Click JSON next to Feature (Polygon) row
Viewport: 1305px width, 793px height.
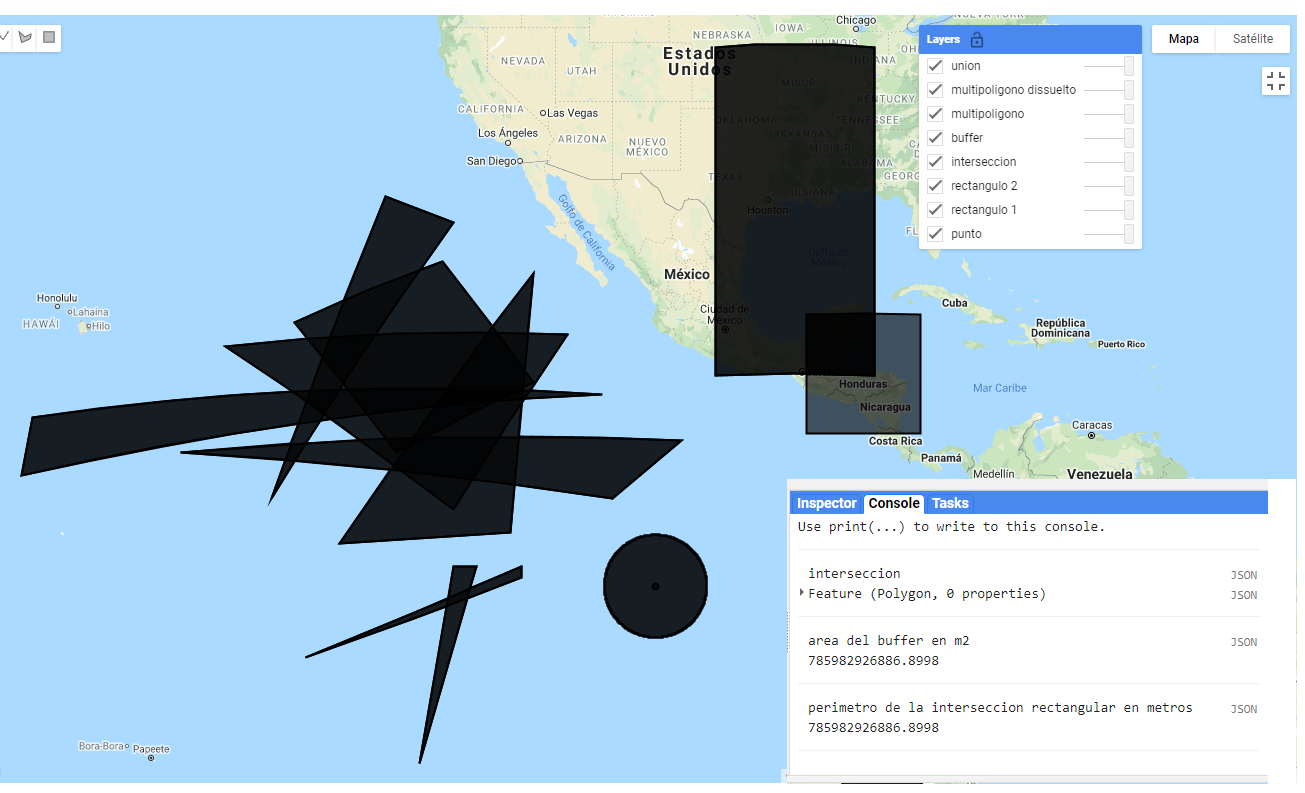pos(1243,595)
